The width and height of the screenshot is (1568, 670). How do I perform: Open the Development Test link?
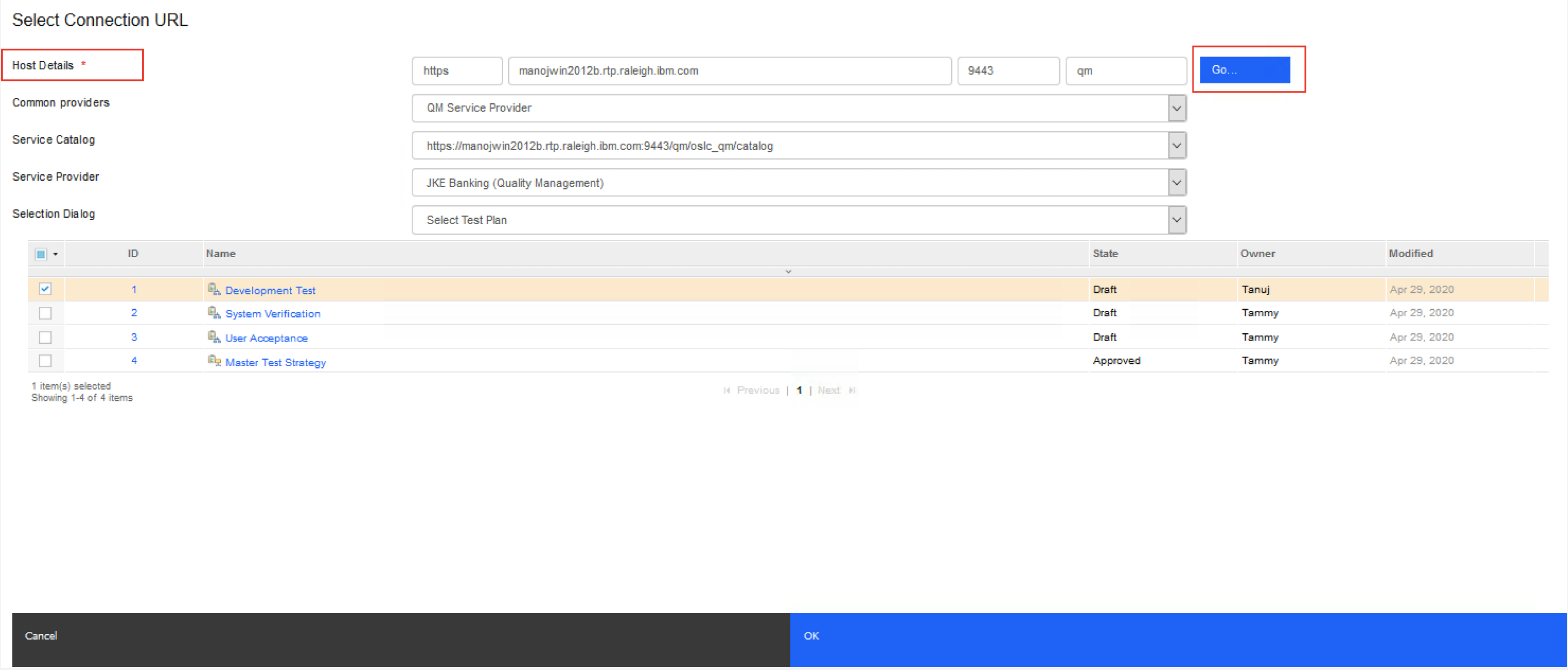(x=271, y=290)
